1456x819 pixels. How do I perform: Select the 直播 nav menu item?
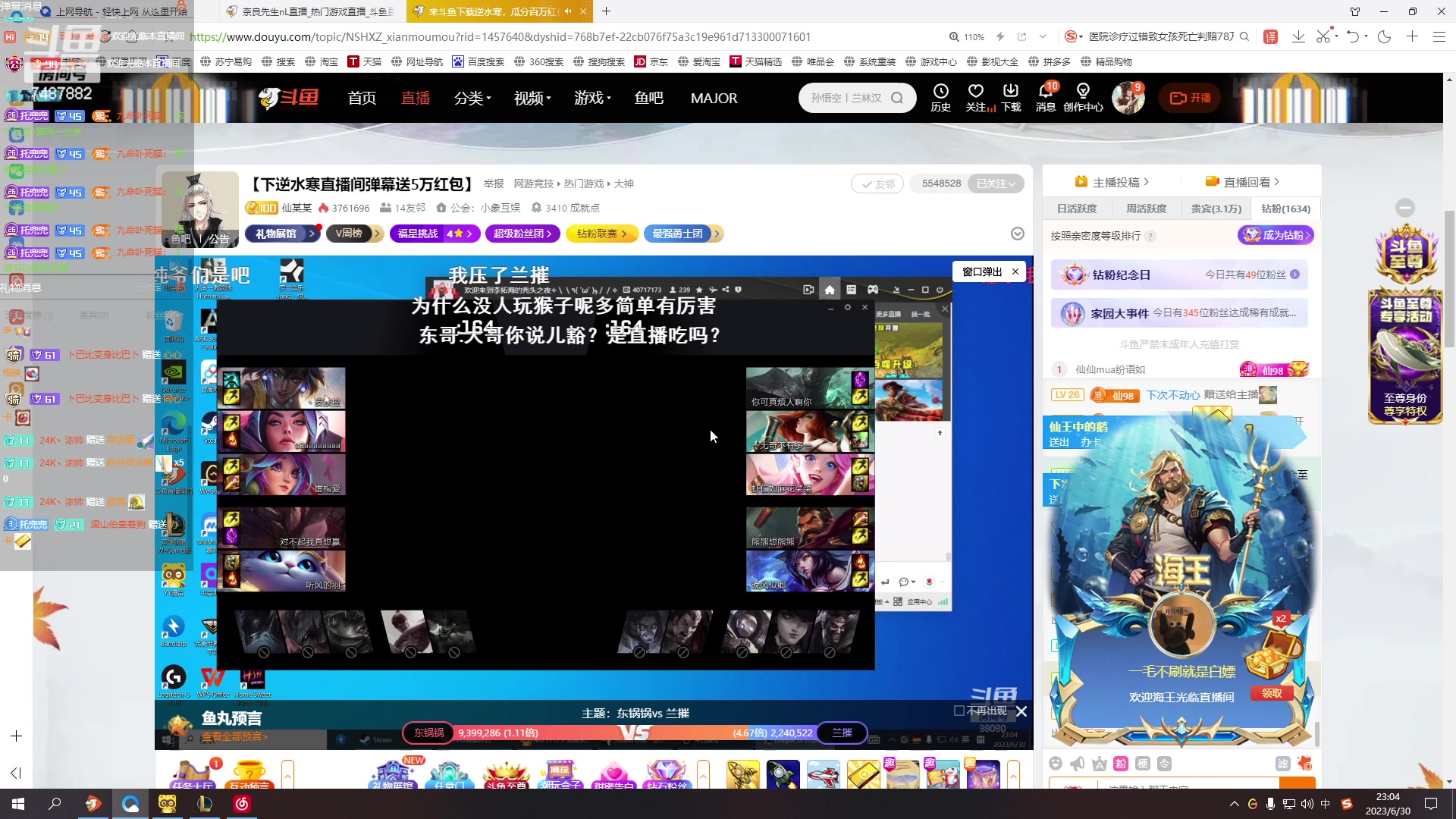(416, 98)
